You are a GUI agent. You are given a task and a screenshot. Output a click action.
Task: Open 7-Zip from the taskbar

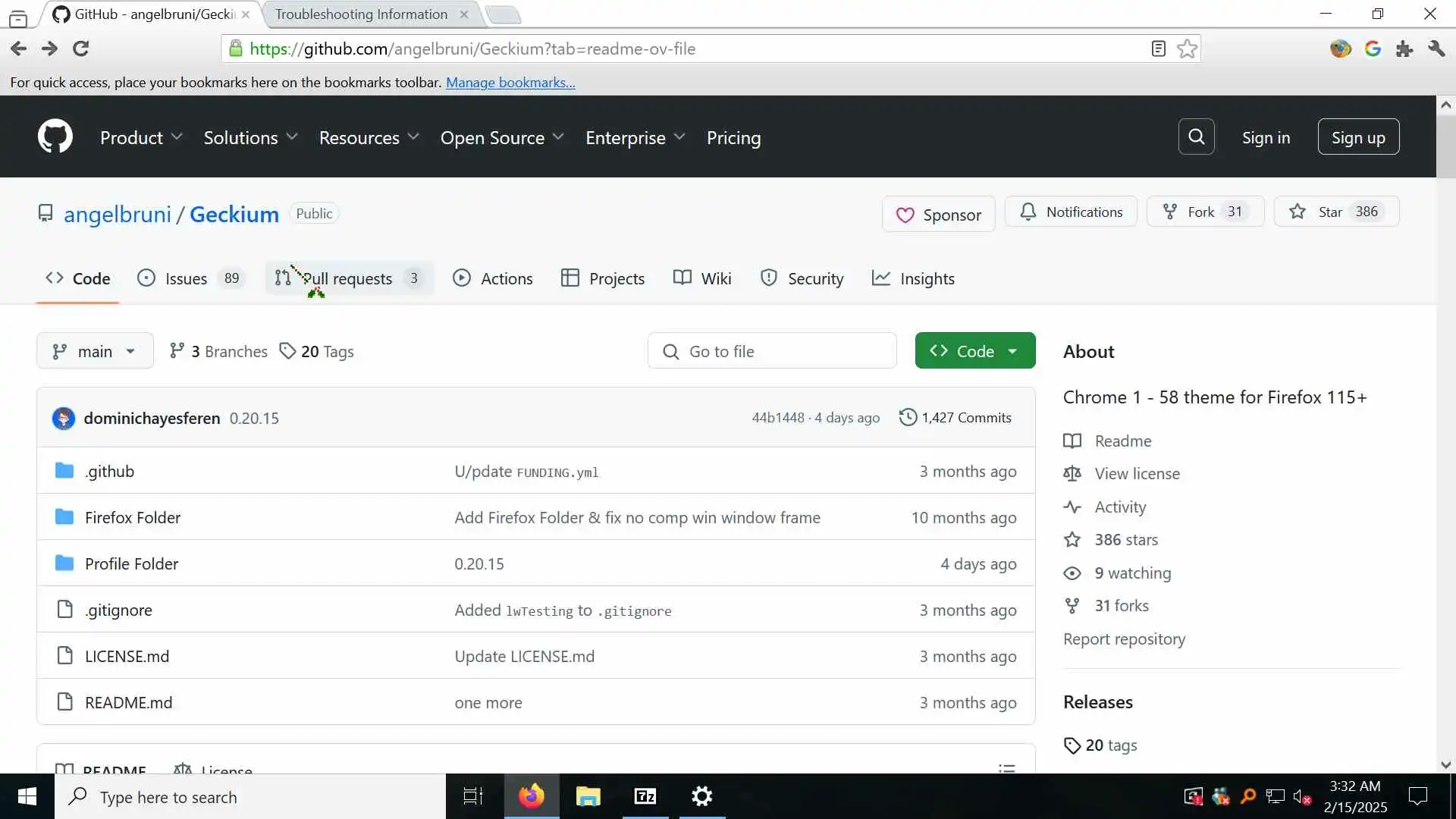[645, 796]
